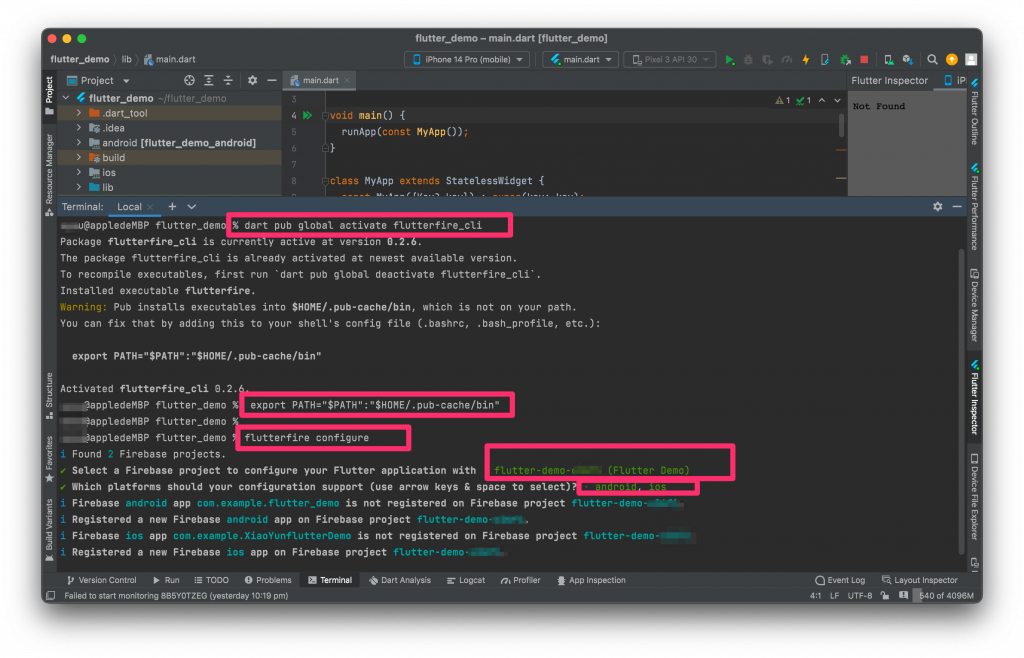The image size is (1024, 658).
Task: Go to next highlighted error arrow
Action: coord(837,101)
